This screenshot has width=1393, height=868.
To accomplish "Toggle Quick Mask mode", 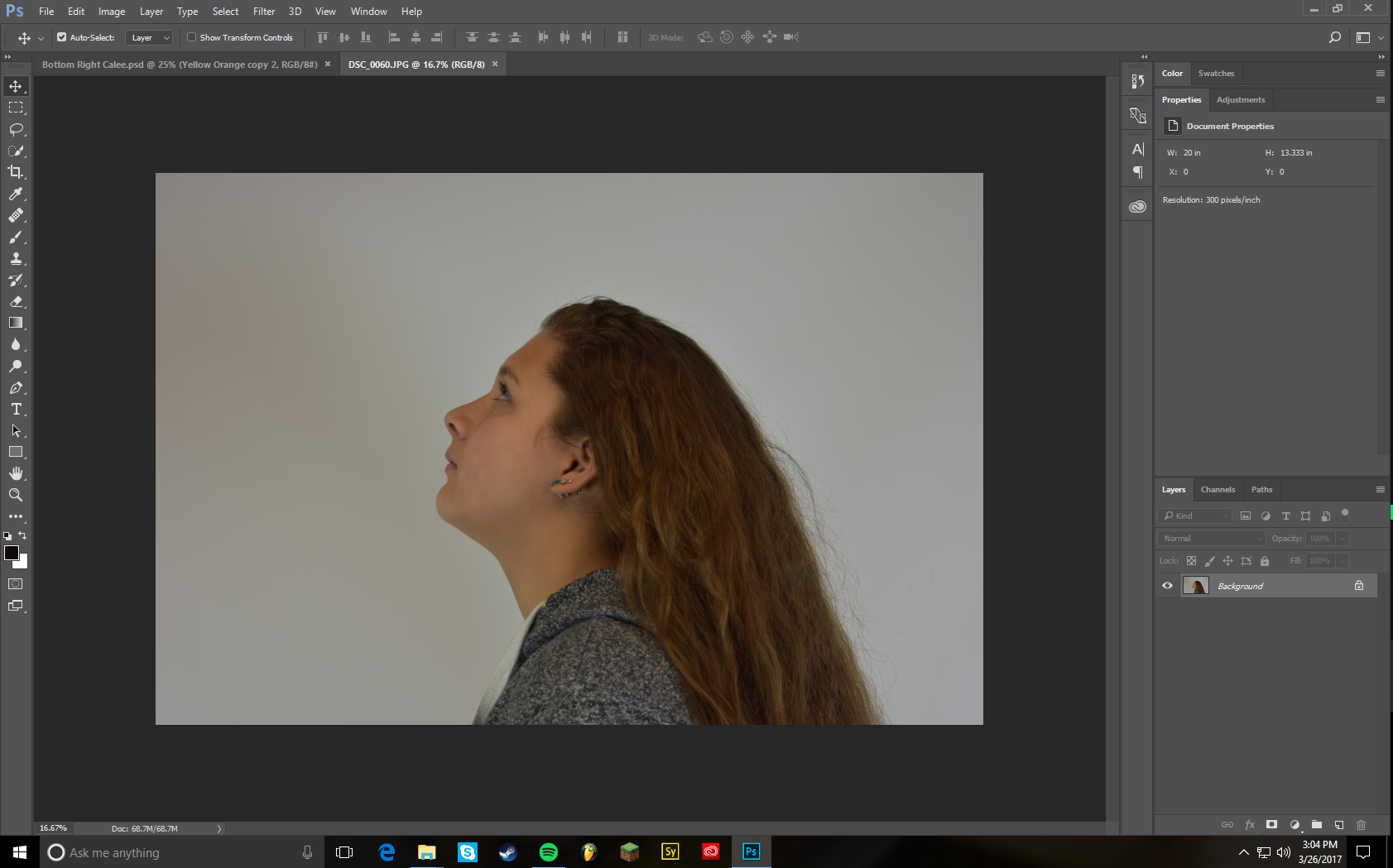I will point(16,583).
